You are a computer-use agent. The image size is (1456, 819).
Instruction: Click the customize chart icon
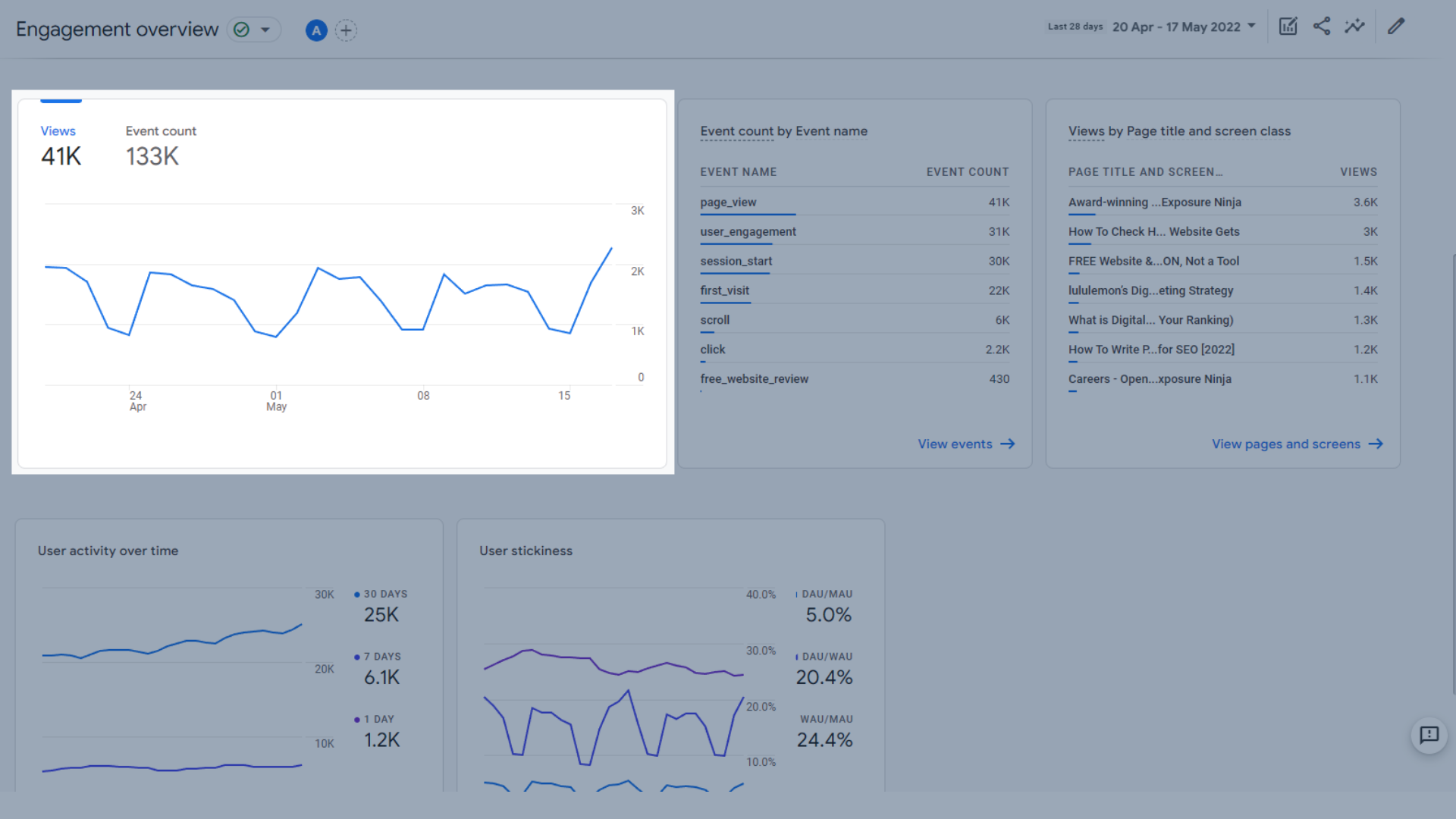tap(1288, 27)
